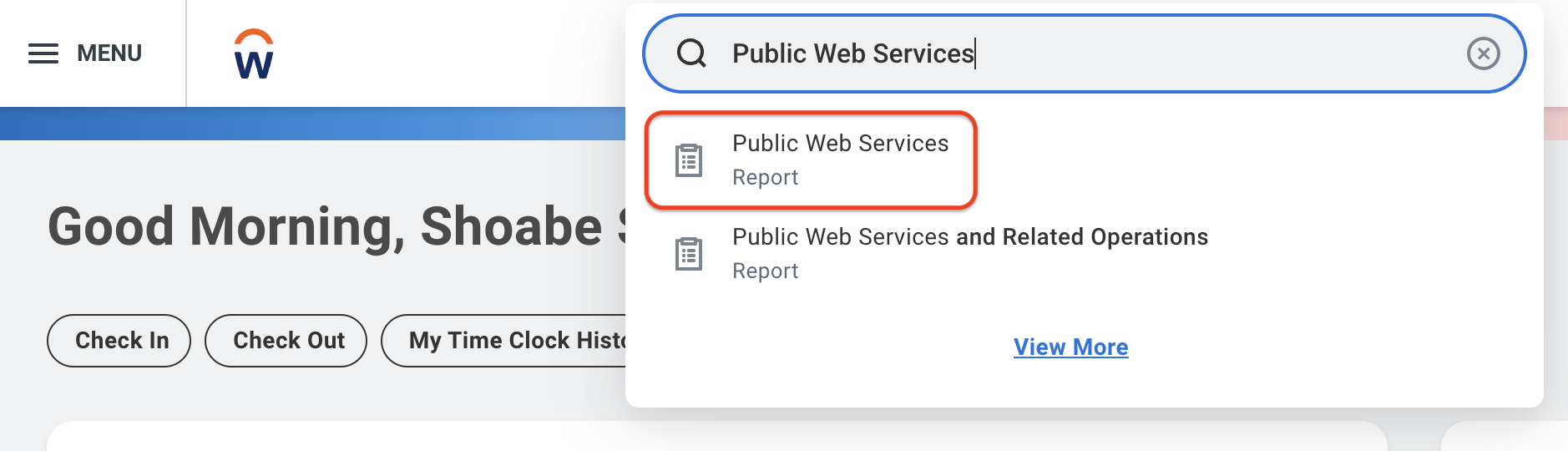Select the Public Web Services report result

click(811, 160)
